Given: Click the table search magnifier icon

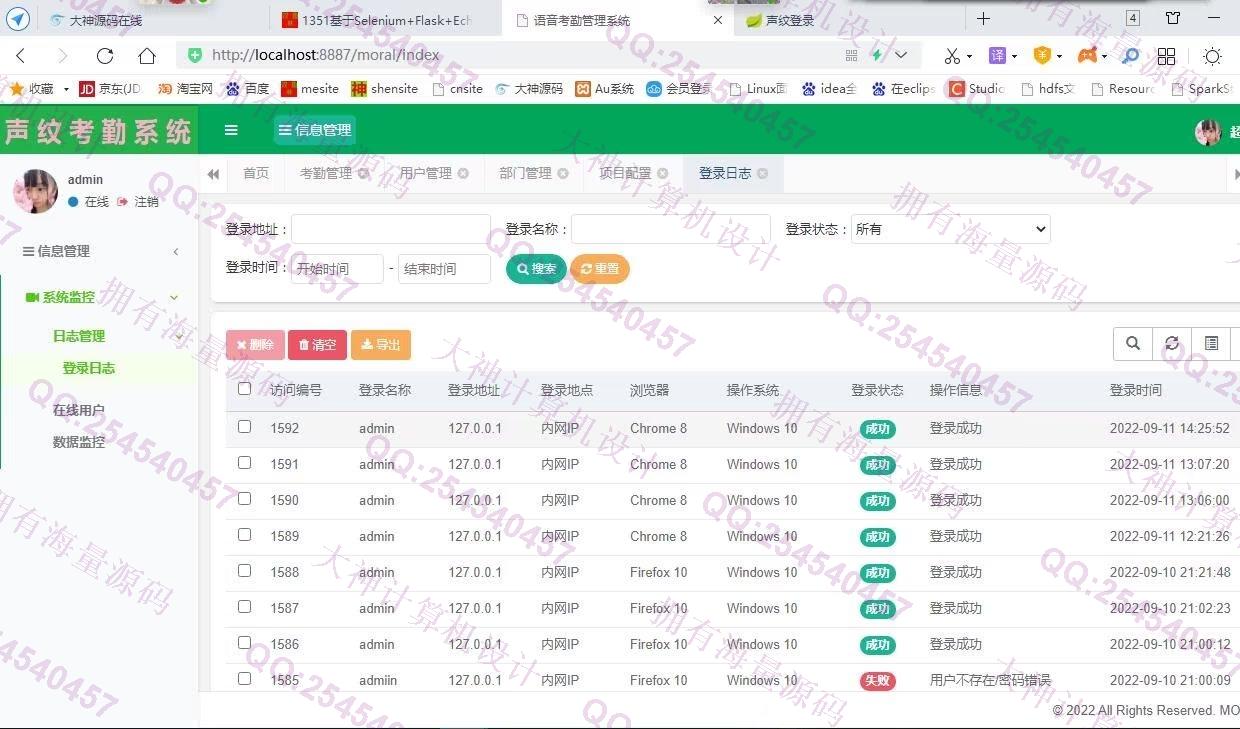Looking at the screenshot, I should (1133, 344).
